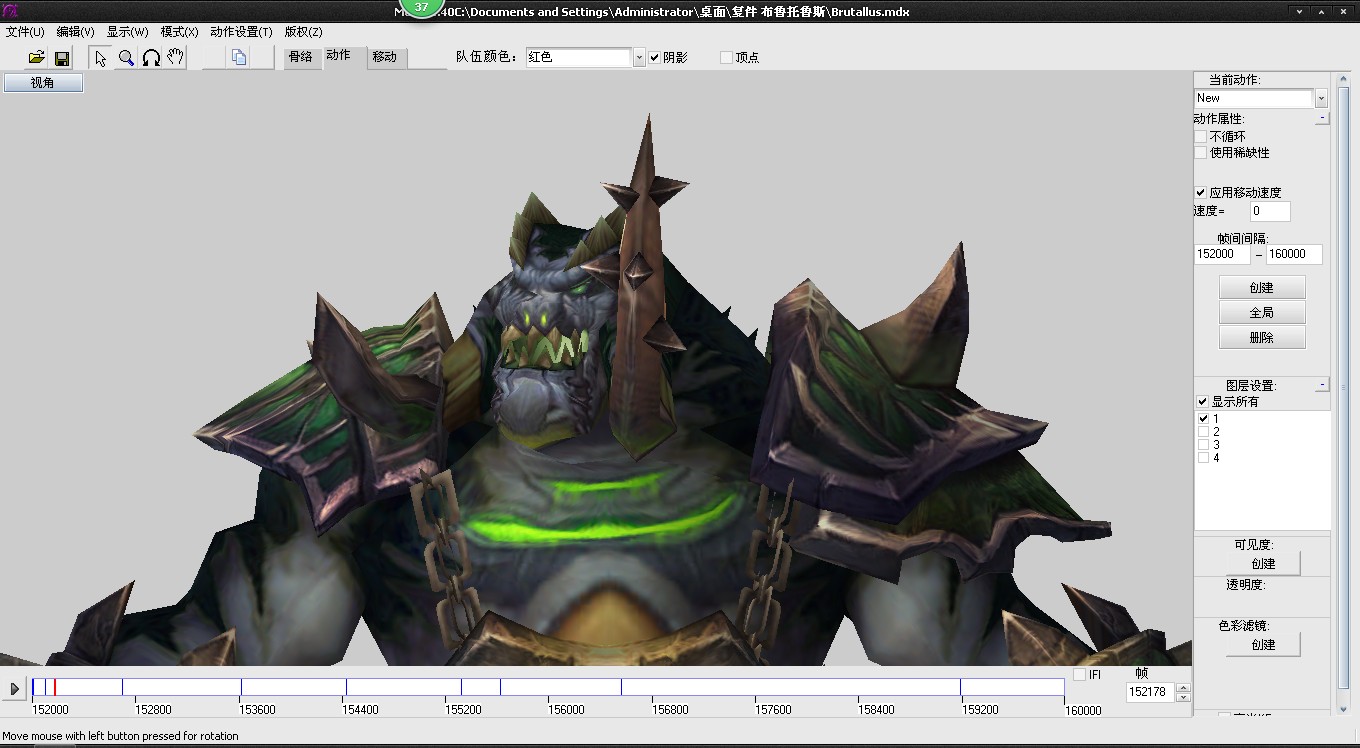Collapse the 图层设置 section
Screen dimensions: 1360x748
[1322, 385]
